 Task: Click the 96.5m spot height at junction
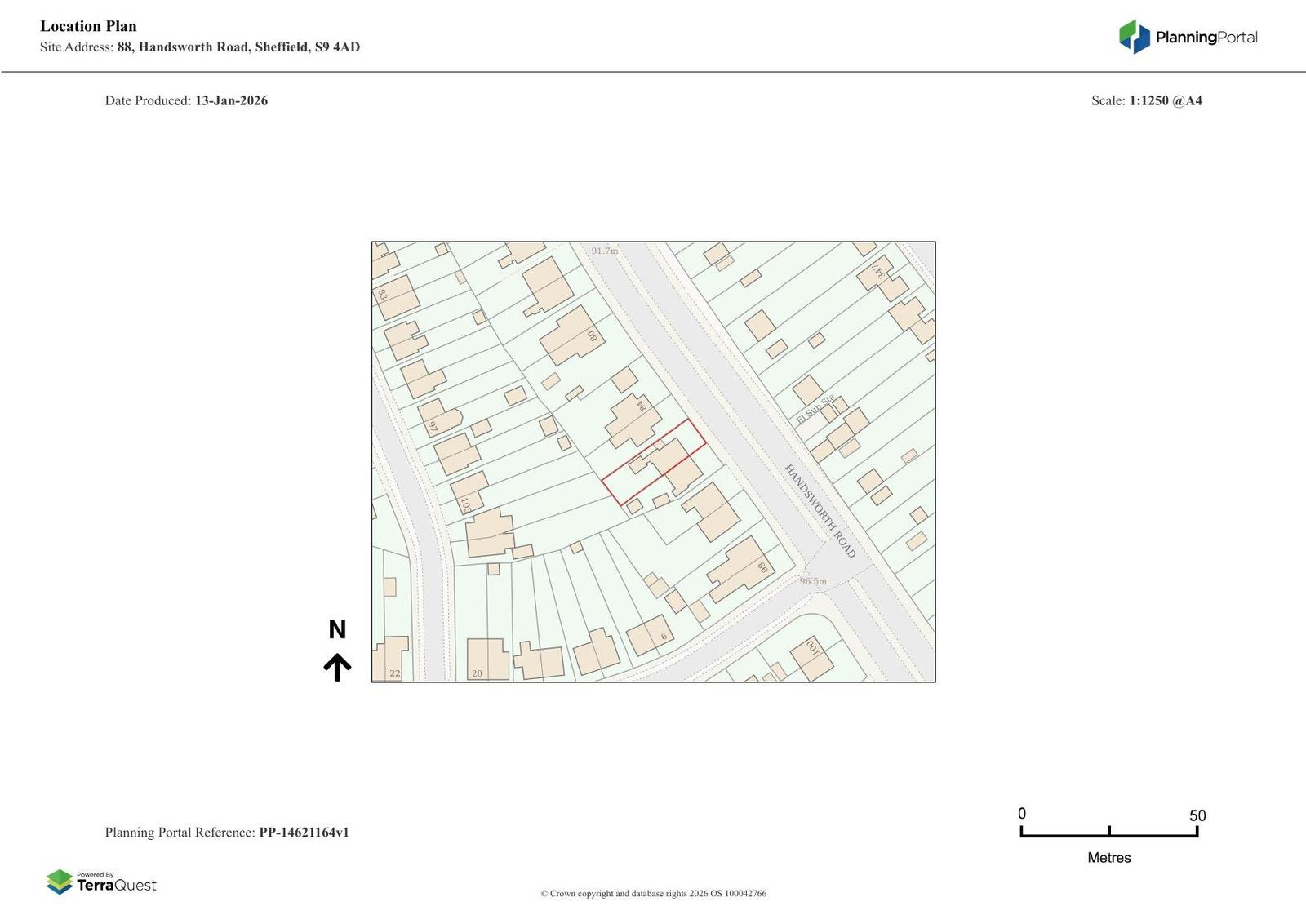pyautogui.click(x=813, y=581)
